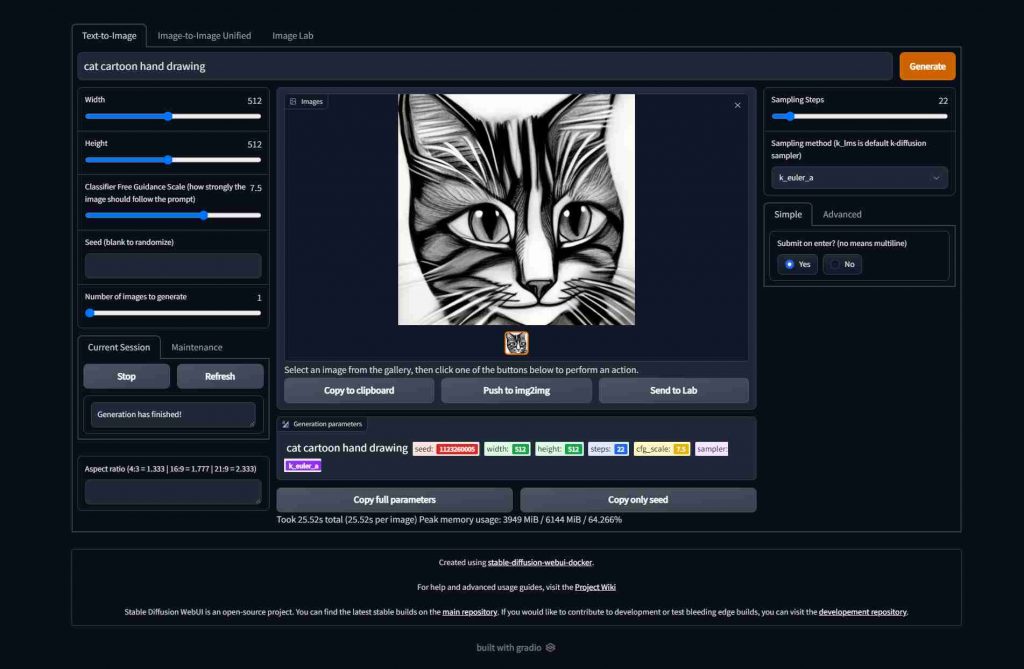
Task: Select Yes for submit on enter
Action: point(796,264)
